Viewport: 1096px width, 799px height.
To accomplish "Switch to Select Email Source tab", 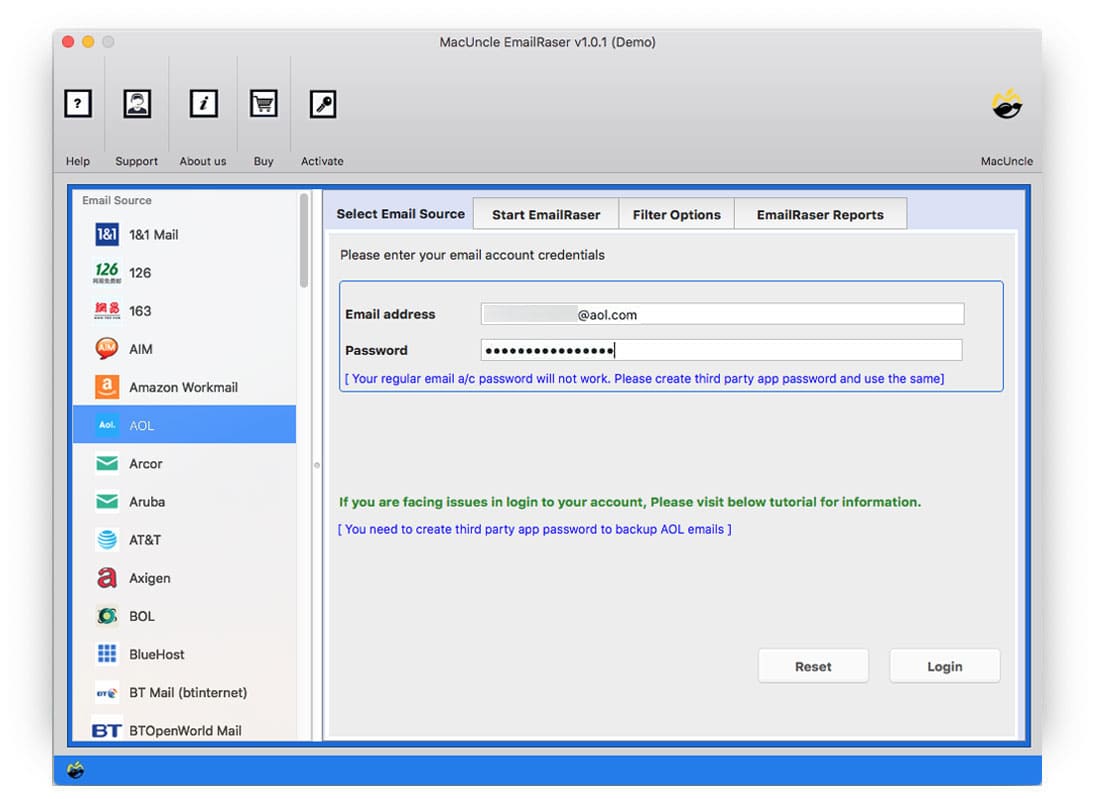I will 401,214.
